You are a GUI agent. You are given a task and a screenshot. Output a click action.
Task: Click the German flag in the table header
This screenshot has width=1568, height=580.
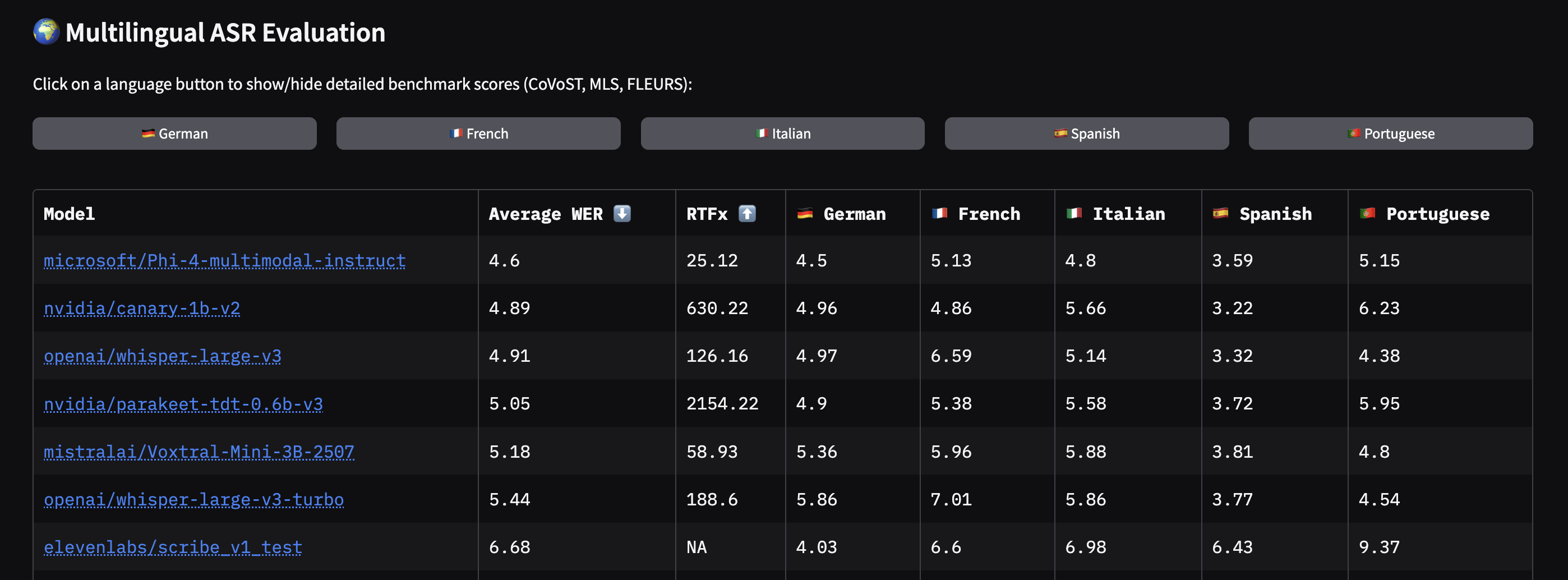pyautogui.click(x=805, y=214)
